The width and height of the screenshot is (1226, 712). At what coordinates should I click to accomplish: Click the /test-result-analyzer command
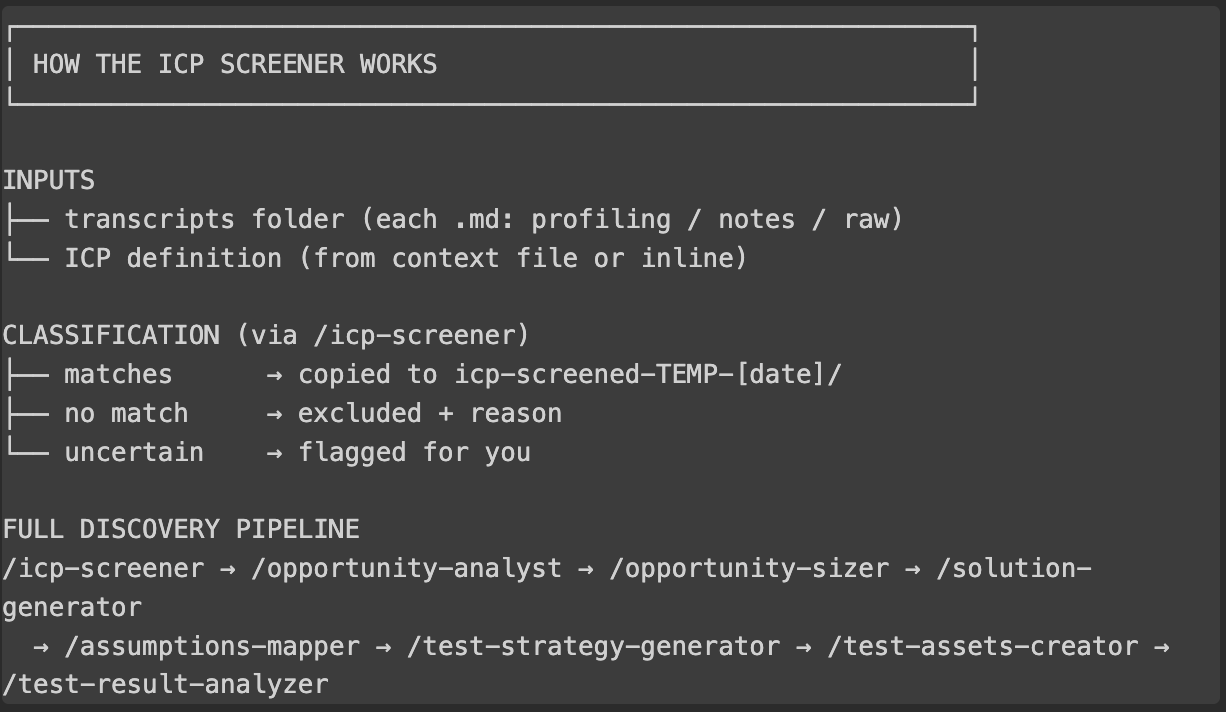(x=165, y=685)
